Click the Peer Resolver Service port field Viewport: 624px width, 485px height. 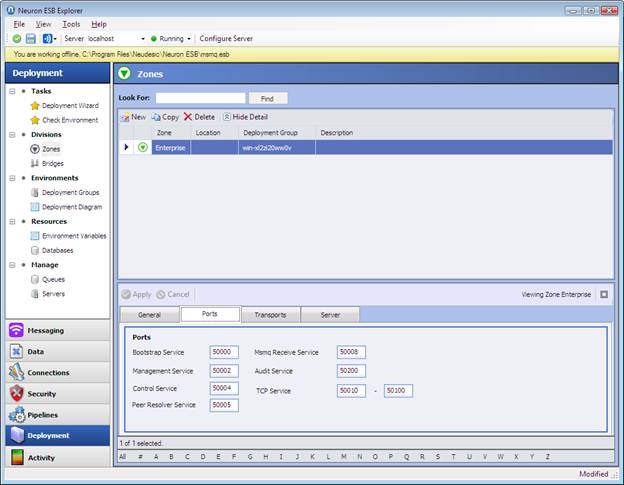(224, 405)
